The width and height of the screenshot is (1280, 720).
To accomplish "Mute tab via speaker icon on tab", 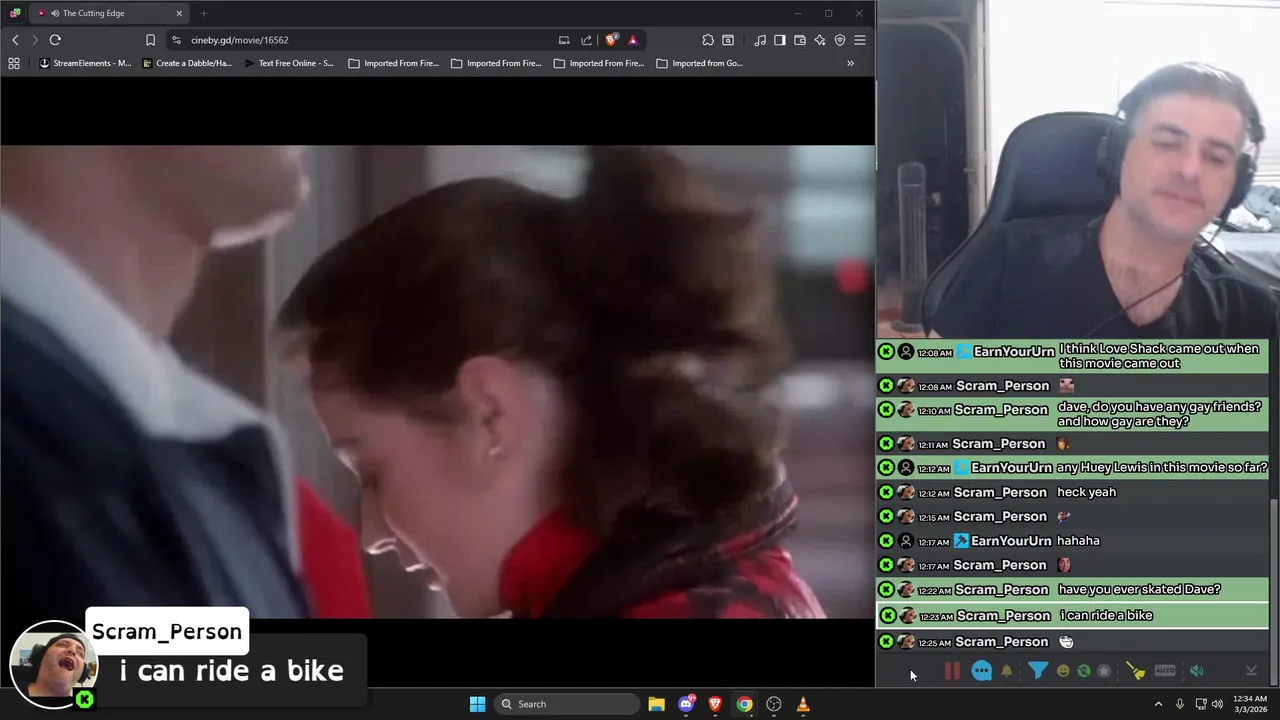I will [x=53, y=13].
